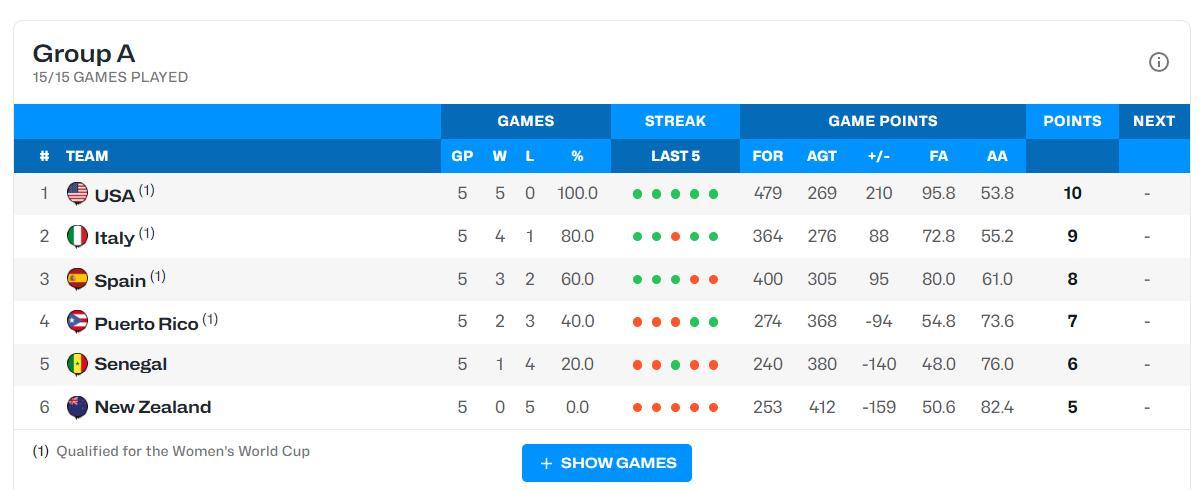
Task: Click Italy's orange loss dot in streak
Action: [x=675, y=237]
